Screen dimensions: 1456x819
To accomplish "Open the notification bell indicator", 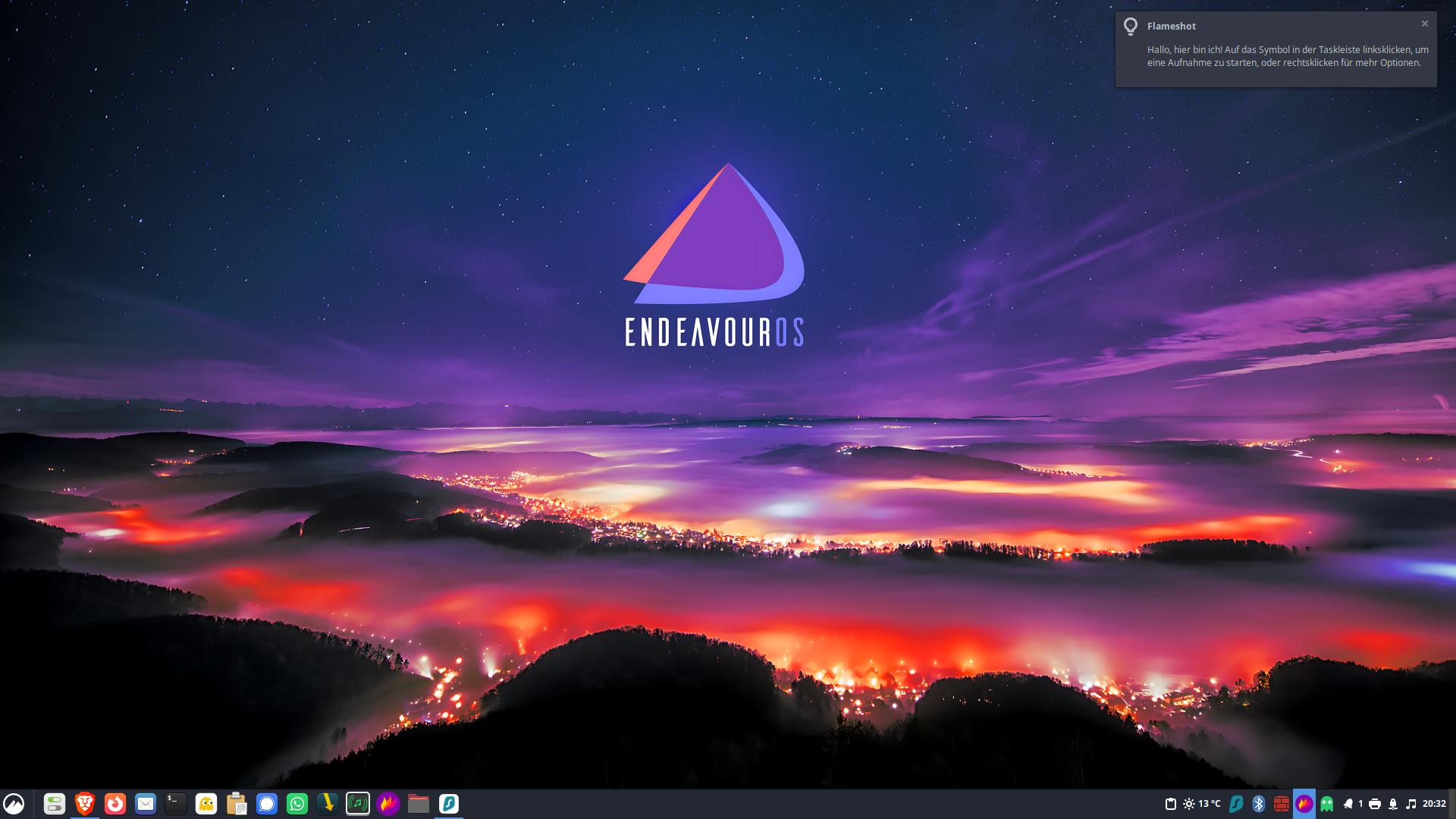I will [1348, 804].
